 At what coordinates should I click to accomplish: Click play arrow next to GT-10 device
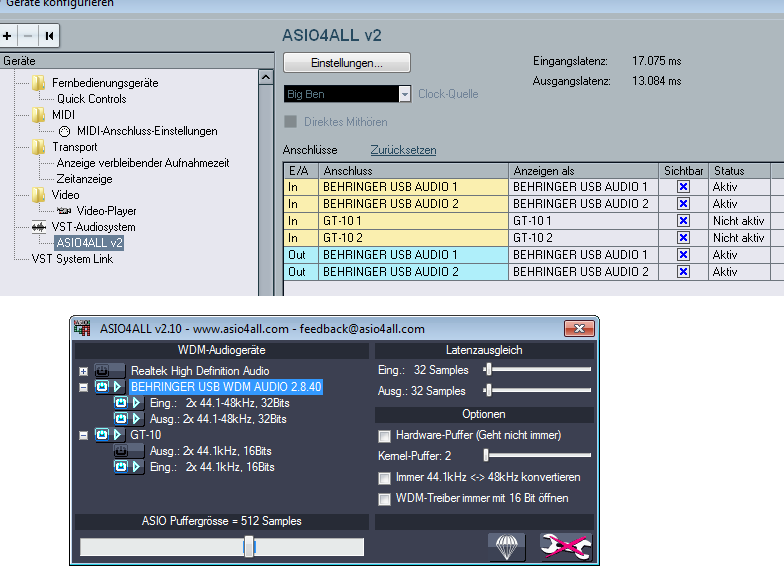point(118,434)
